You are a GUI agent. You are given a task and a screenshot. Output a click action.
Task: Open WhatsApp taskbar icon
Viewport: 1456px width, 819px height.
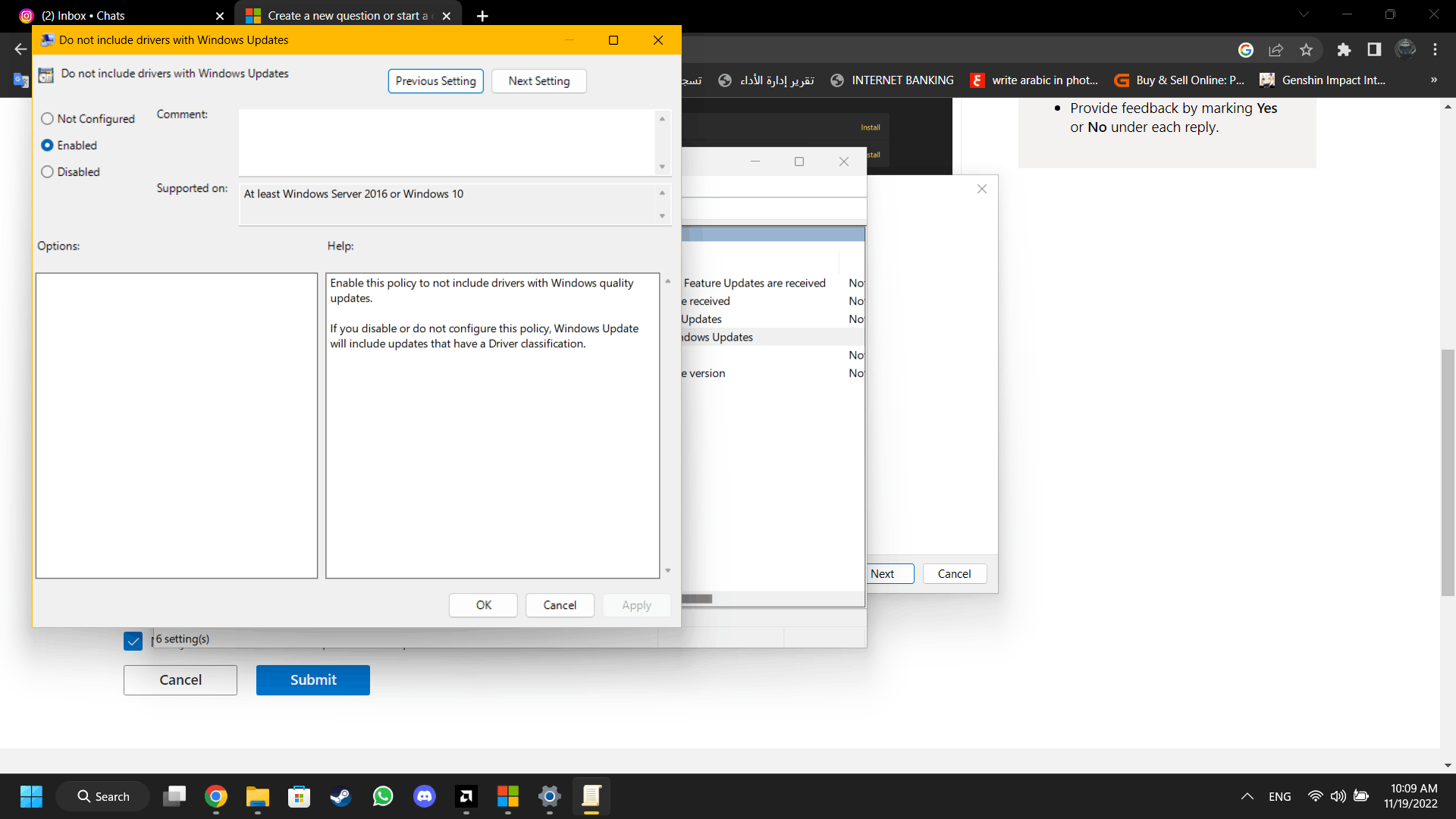(383, 796)
